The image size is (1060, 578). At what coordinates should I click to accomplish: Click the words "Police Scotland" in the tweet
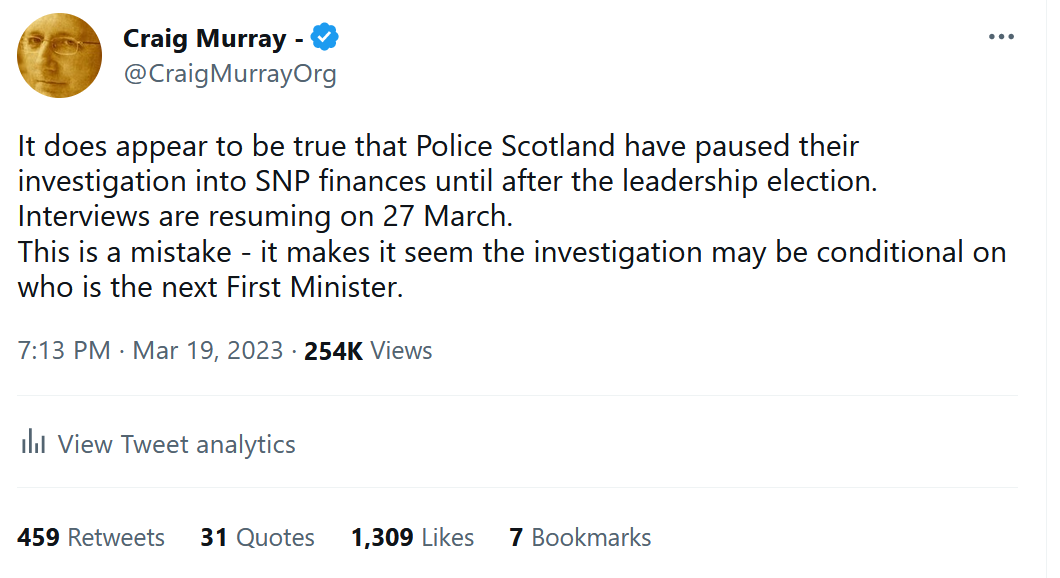[x=528, y=146]
